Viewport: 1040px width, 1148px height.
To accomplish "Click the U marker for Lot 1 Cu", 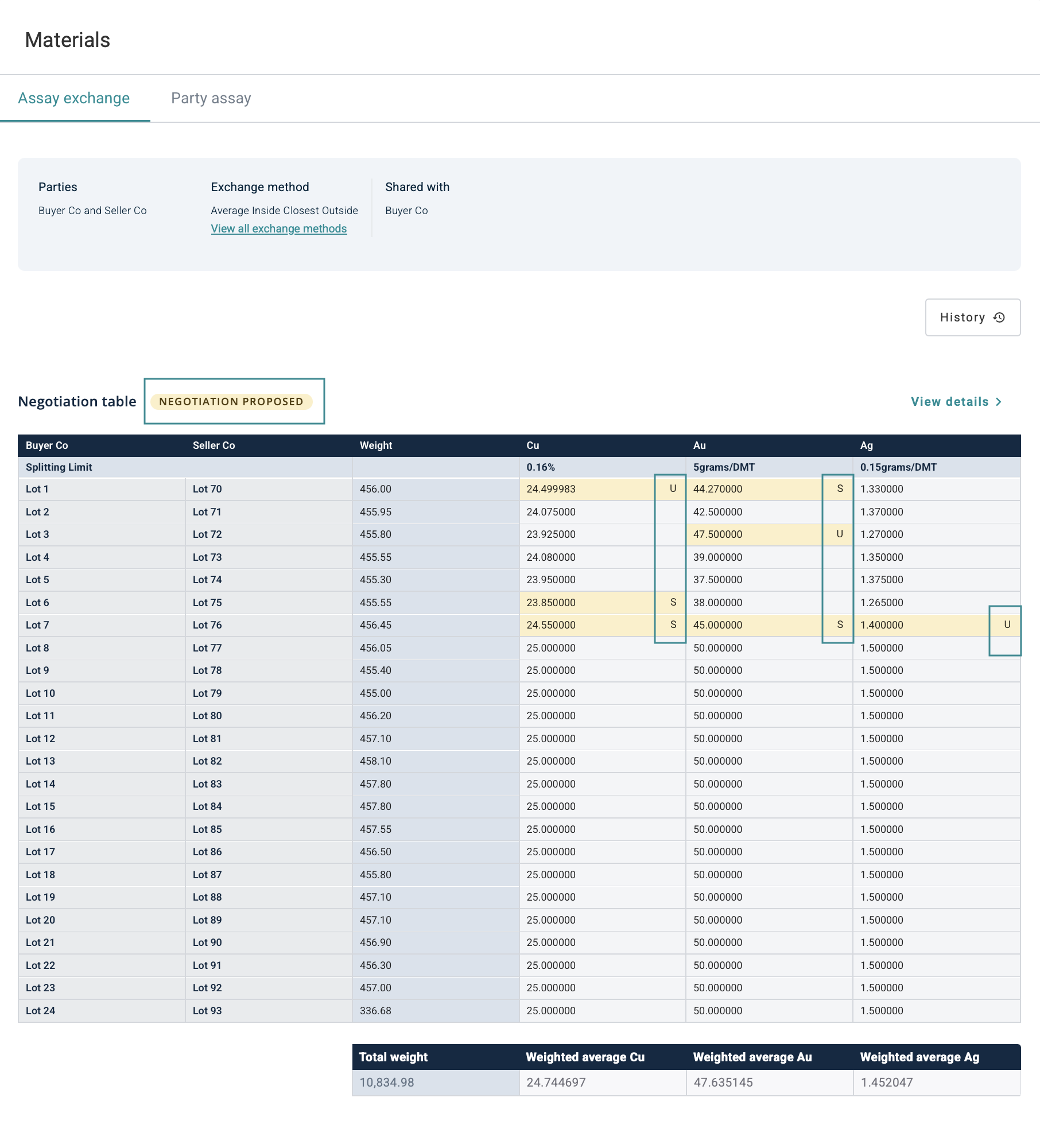I will (673, 488).
